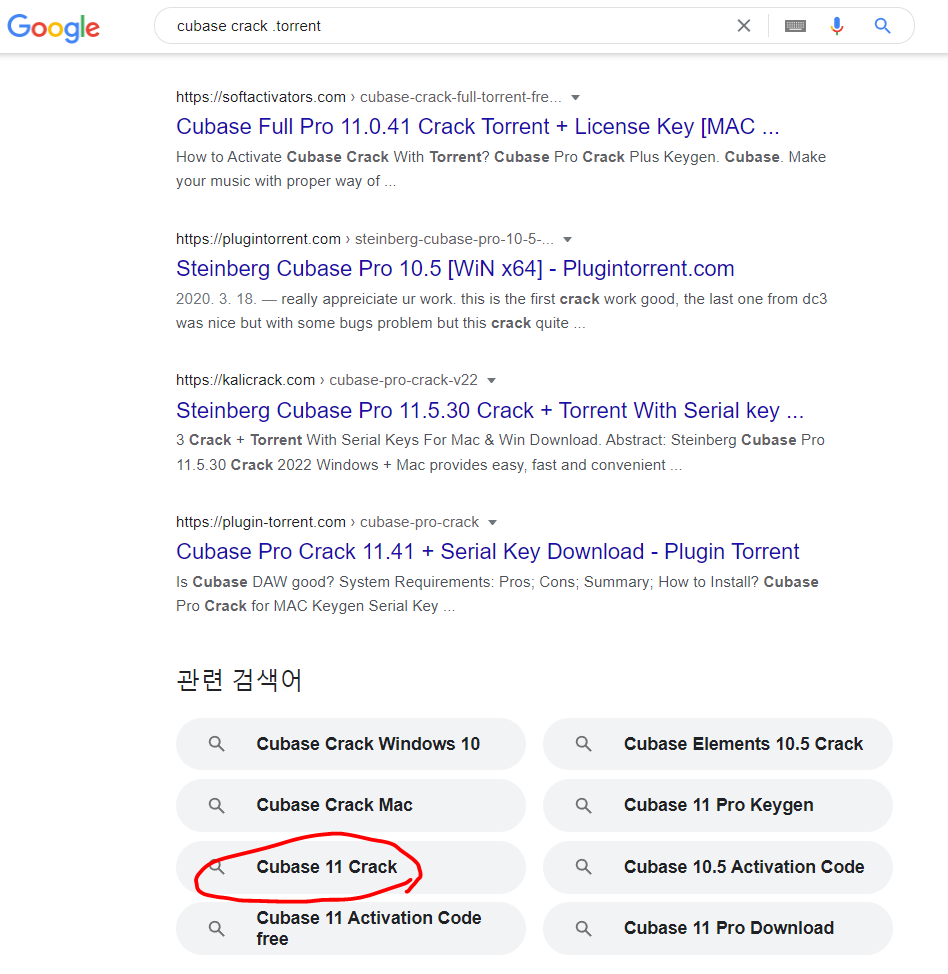
Task: Select related search Cubase 11 Crack
Action: pos(350,867)
